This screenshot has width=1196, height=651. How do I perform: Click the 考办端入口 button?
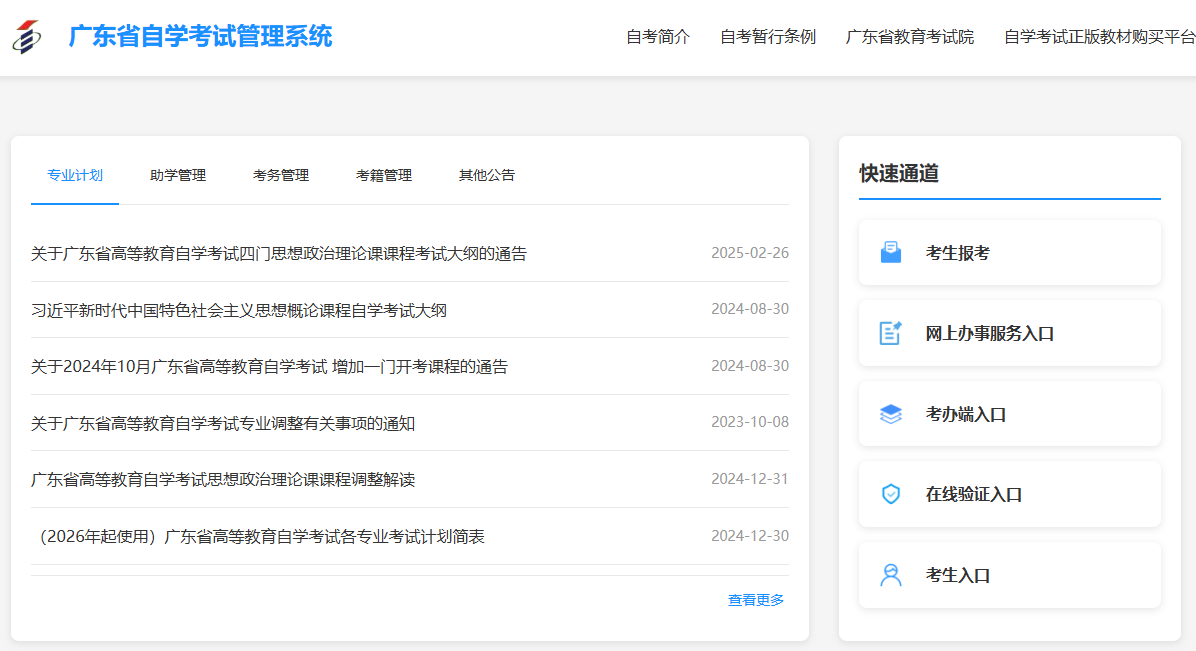1010,414
